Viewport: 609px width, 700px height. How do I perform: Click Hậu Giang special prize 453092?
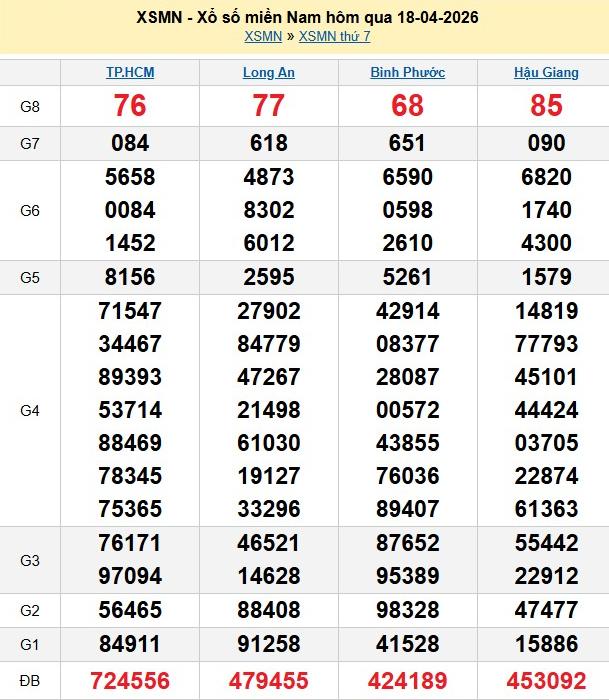coord(546,681)
